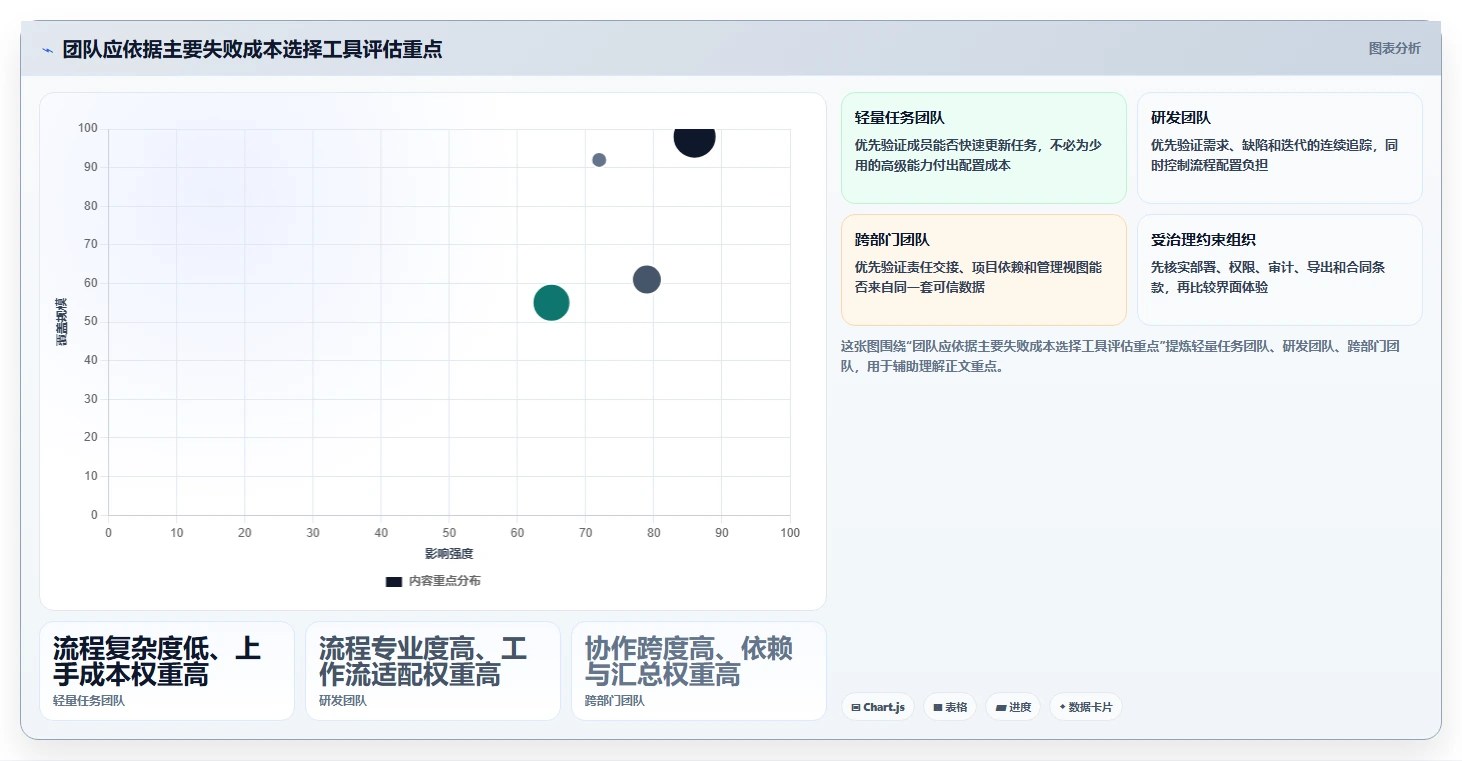Click the Chart.js chip icon
Image resolution: width=1462 pixels, height=761 pixels.
click(x=856, y=708)
